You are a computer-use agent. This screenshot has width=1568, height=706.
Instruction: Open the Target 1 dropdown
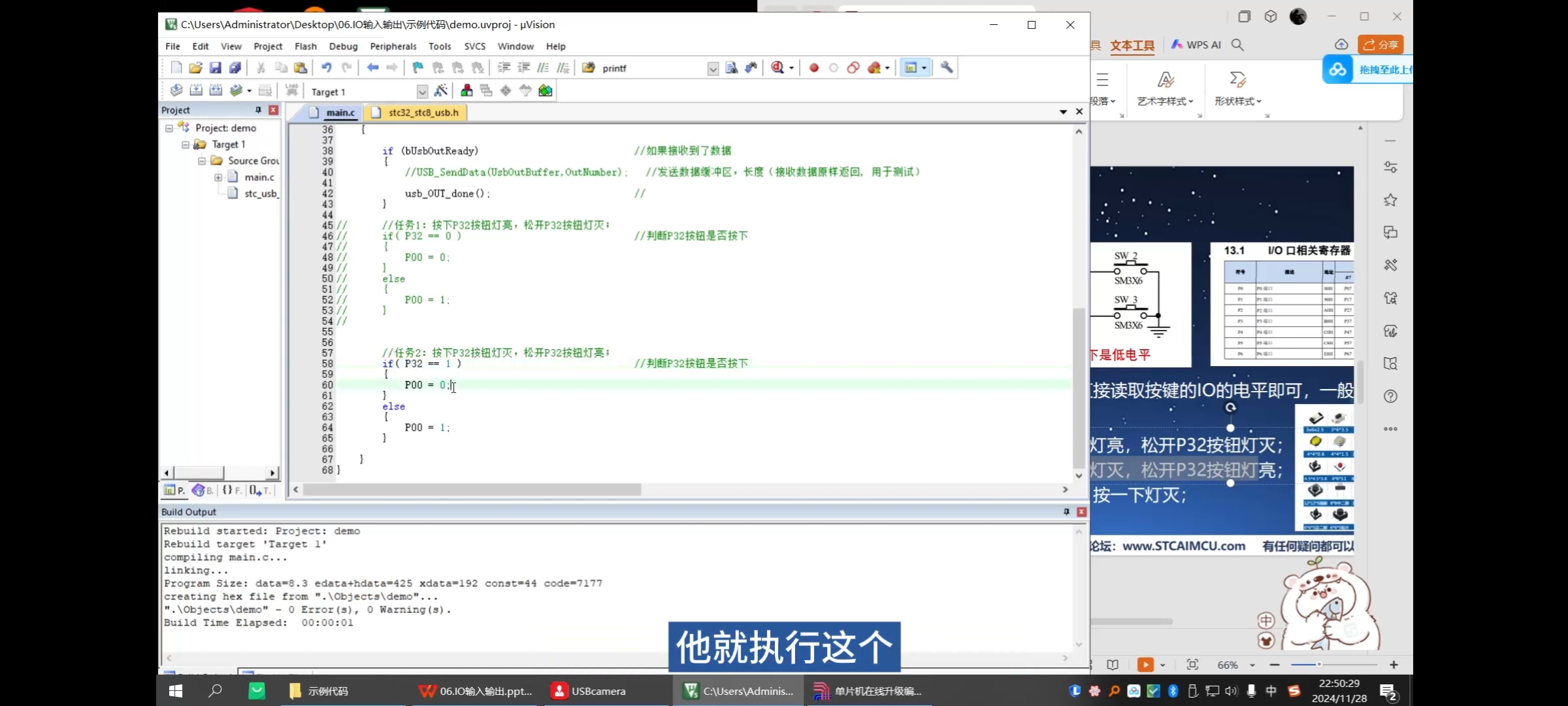(422, 92)
